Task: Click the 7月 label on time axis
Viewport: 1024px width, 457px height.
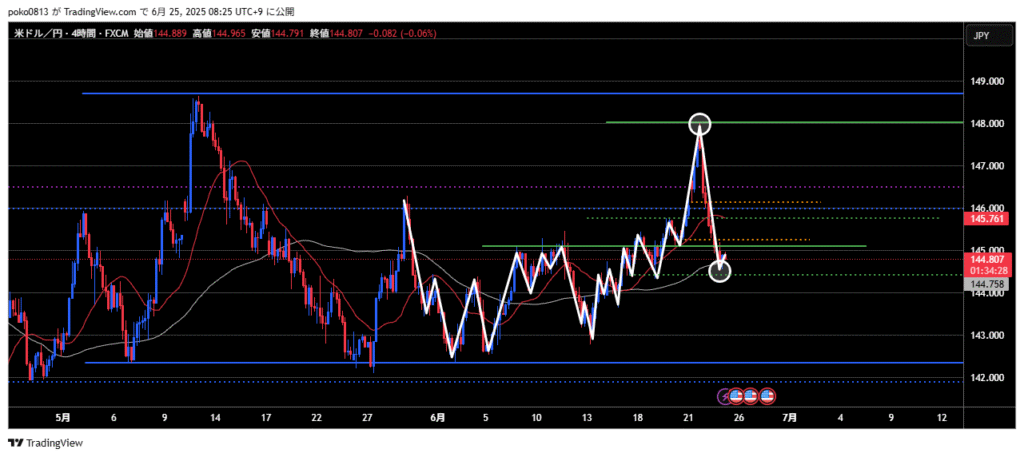Action: (790, 416)
